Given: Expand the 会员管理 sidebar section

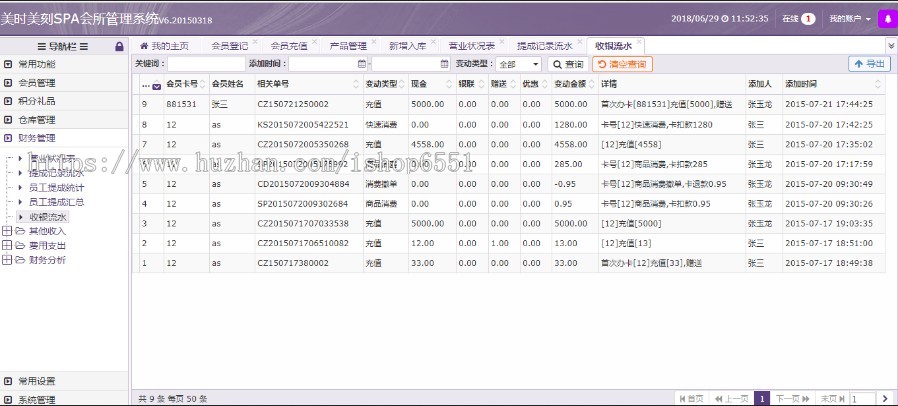Looking at the screenshot, I should (64, 83).
